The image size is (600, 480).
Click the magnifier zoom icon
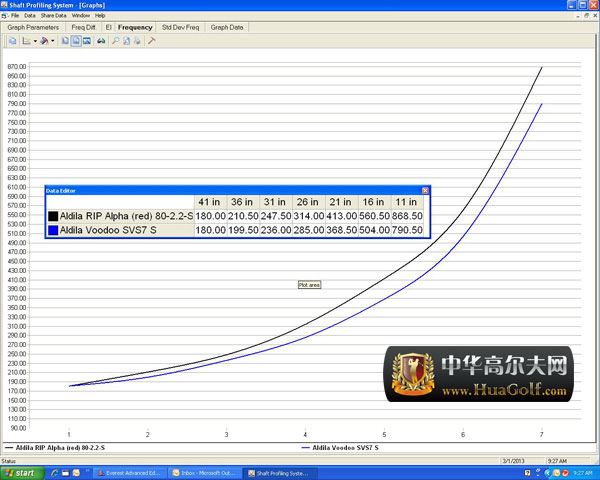click(x=115, y=41)
